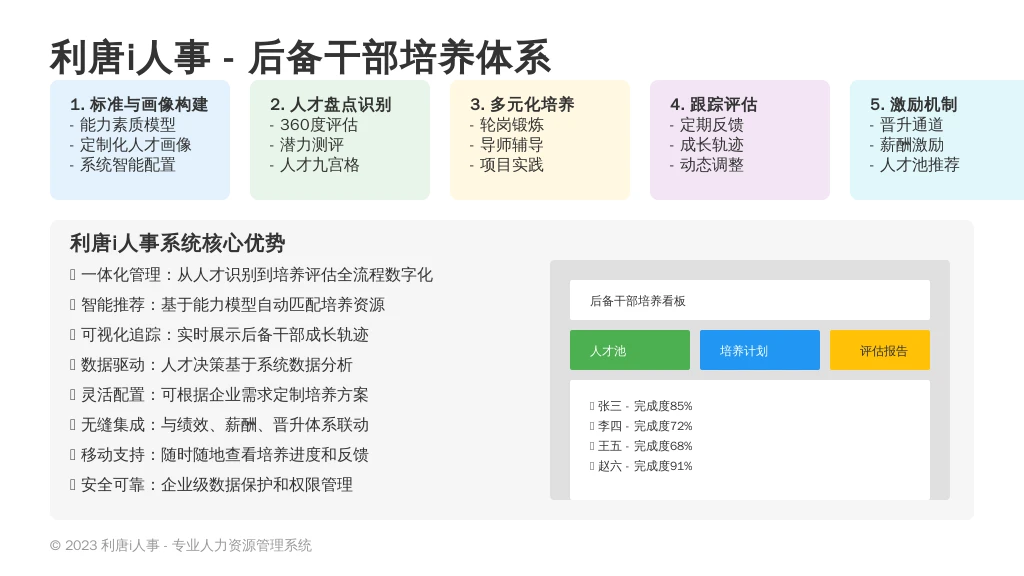Click the 一体化管理 bullet item
This screenshot has height=576, width=1024.
click(x=251, y=275)
